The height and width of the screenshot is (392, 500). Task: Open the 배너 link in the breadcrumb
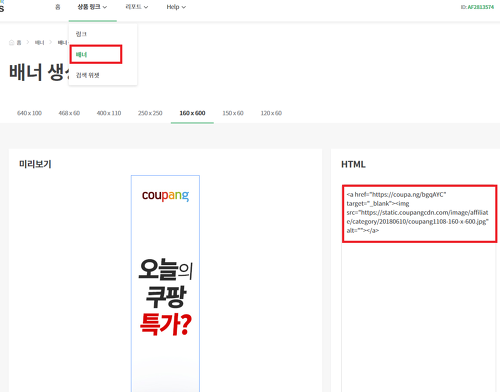tap(39, 42)
